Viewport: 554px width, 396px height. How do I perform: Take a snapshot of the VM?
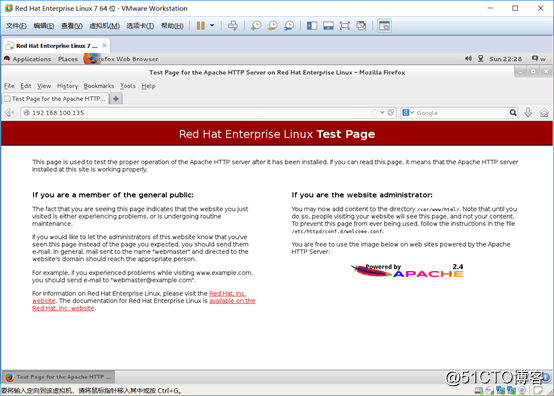click(256, 25)
